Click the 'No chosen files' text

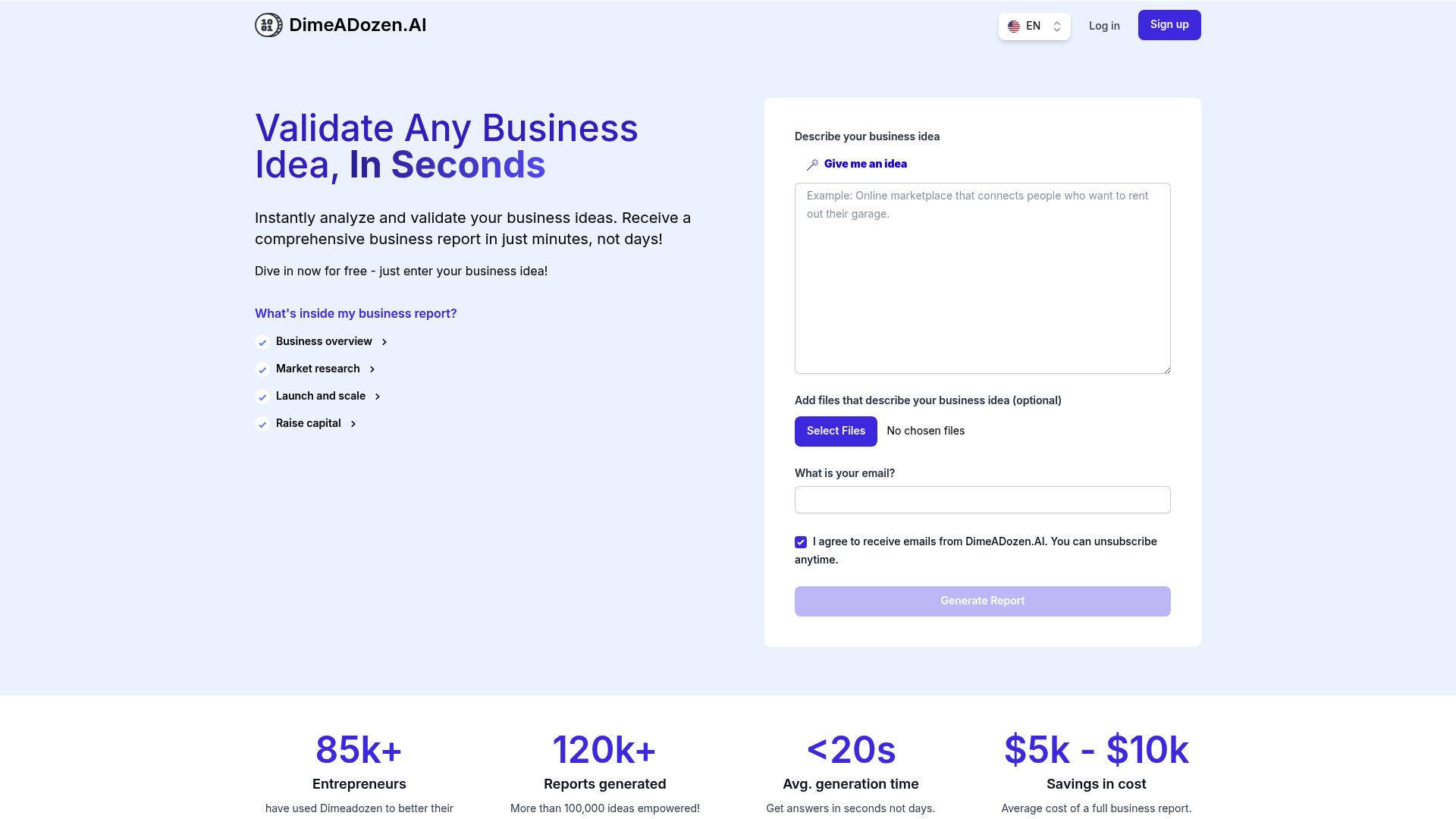(926, 431)
